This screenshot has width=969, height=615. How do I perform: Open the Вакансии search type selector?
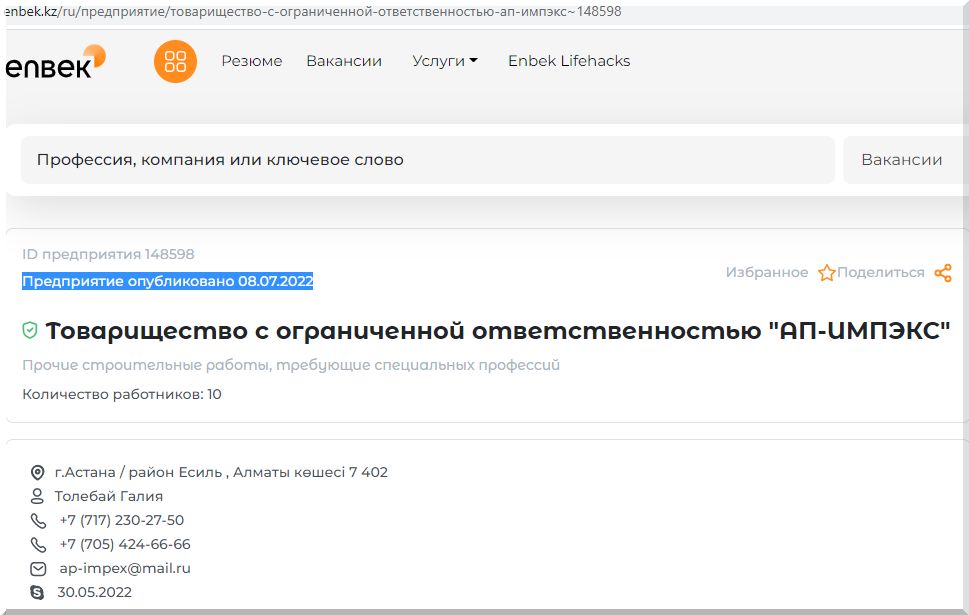[905, 160]
